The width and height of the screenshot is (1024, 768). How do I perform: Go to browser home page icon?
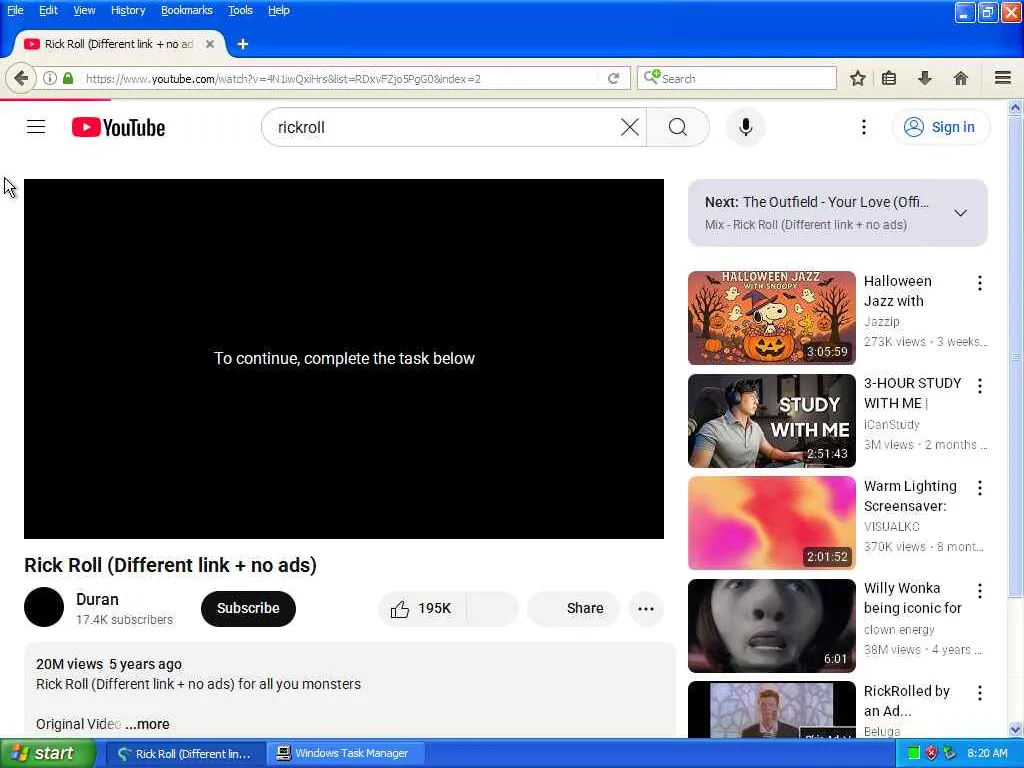coord(960,78)
